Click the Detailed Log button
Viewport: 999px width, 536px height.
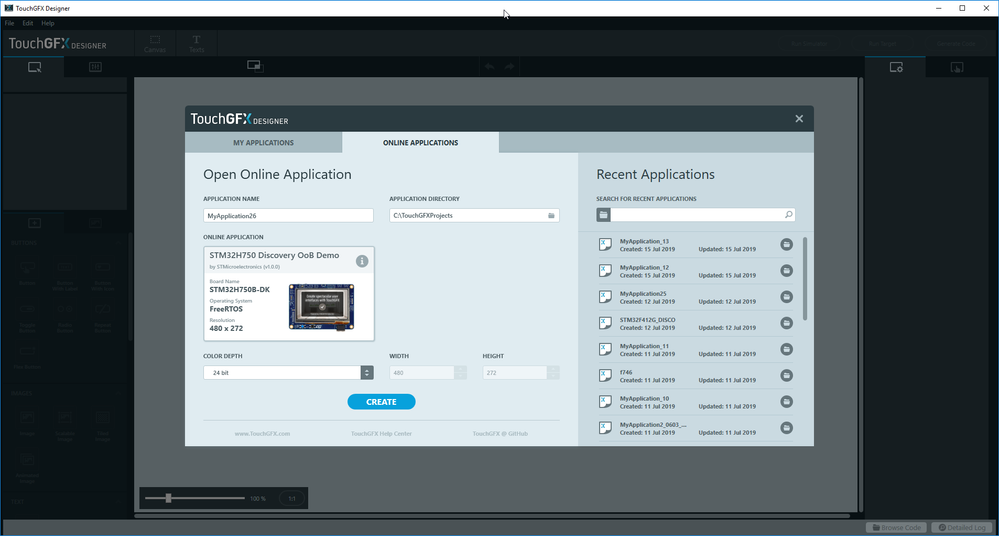[x=962, y=528]
